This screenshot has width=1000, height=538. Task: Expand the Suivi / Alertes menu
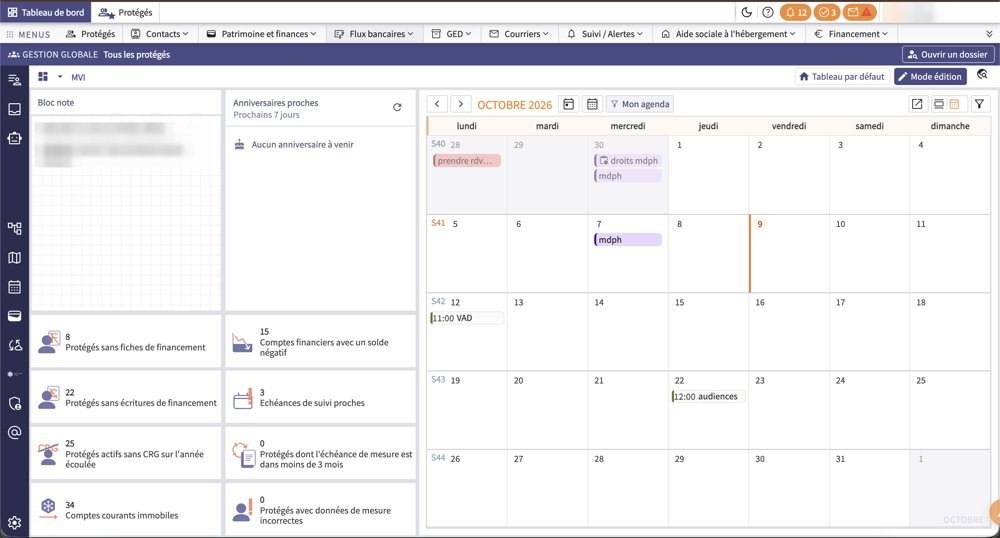[x=605, y=34]
